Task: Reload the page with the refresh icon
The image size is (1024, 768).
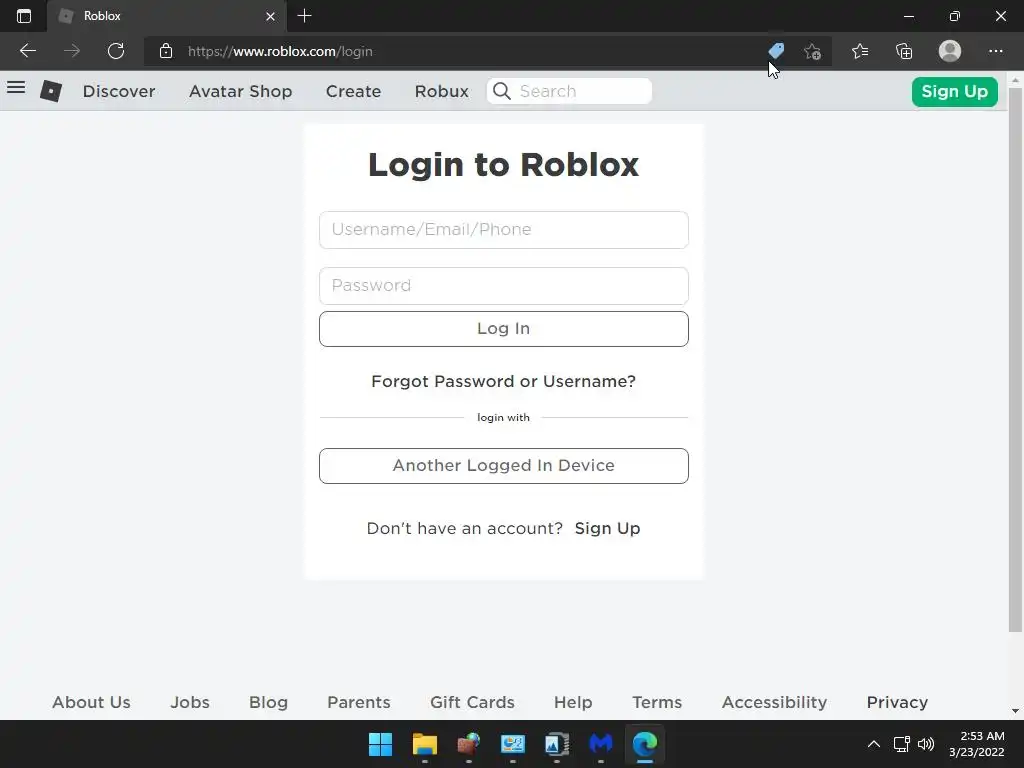Action: click(x=116, y=51)
